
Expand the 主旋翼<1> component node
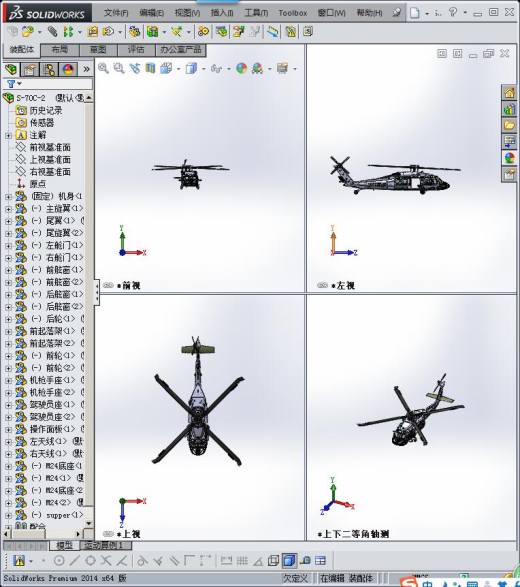[x=8, y=209]
